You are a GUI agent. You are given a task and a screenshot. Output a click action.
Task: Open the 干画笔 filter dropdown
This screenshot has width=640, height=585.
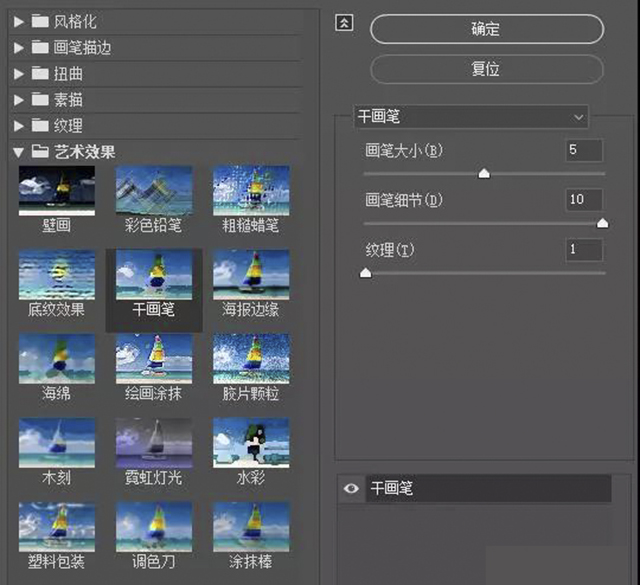click(471, 117)
